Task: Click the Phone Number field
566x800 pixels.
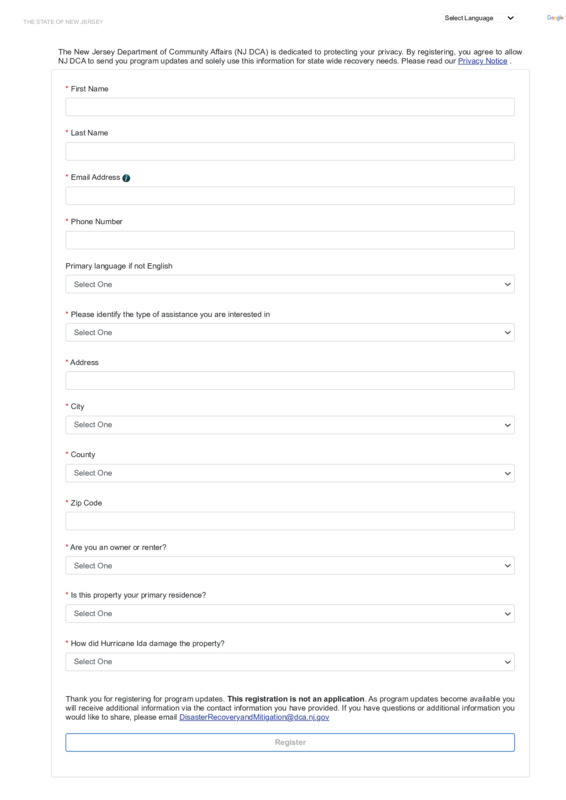Action: click(290, 240)
